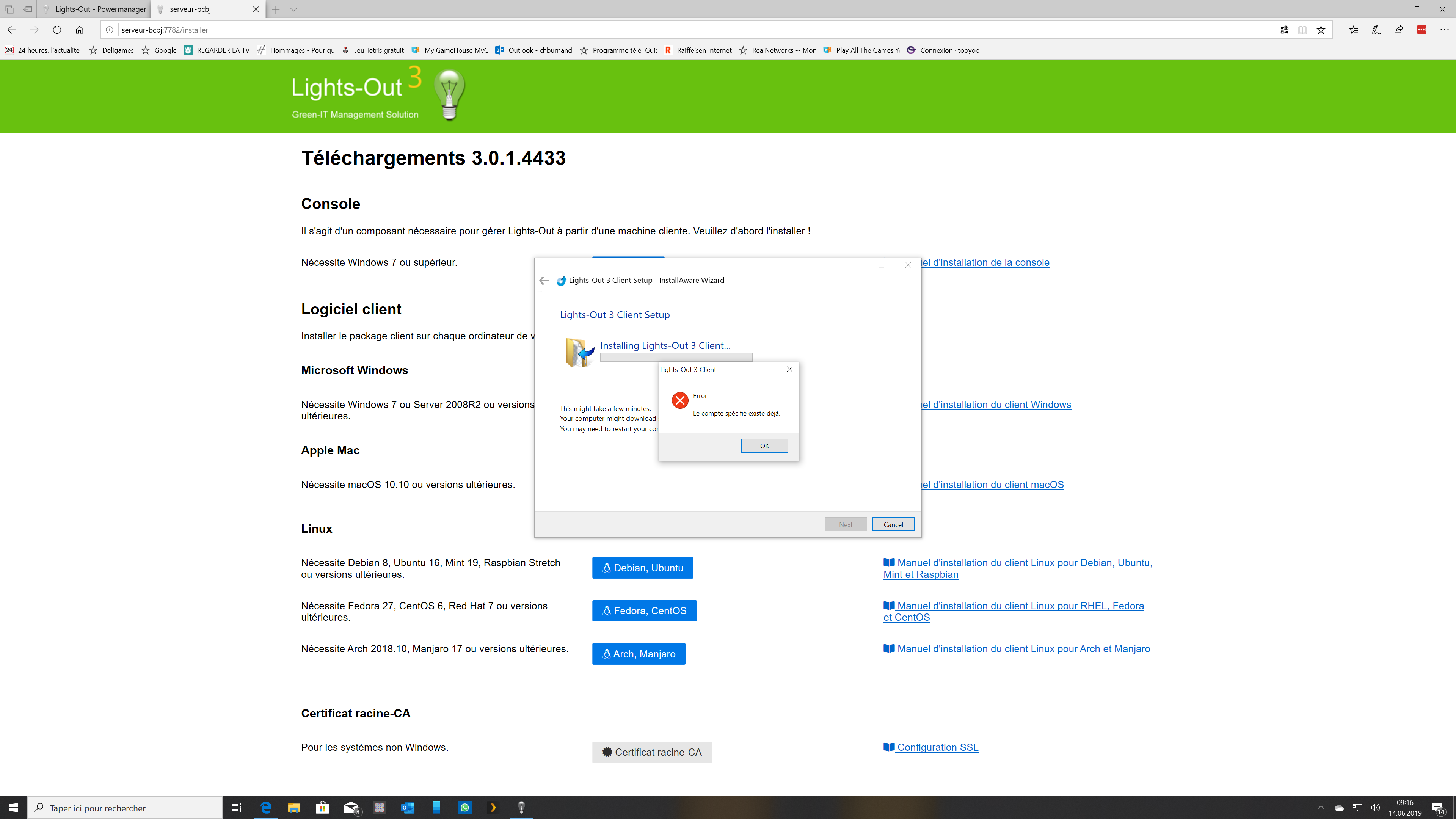
Task: Refresh the current page
Action: click(x=57, y=30)
